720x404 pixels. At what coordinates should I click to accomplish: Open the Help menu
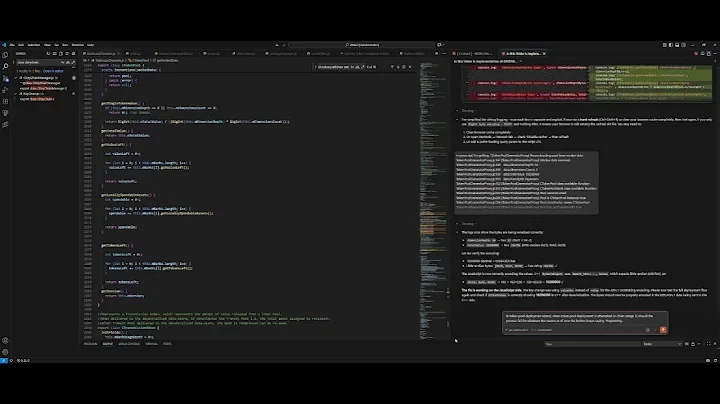coord(90,45)
